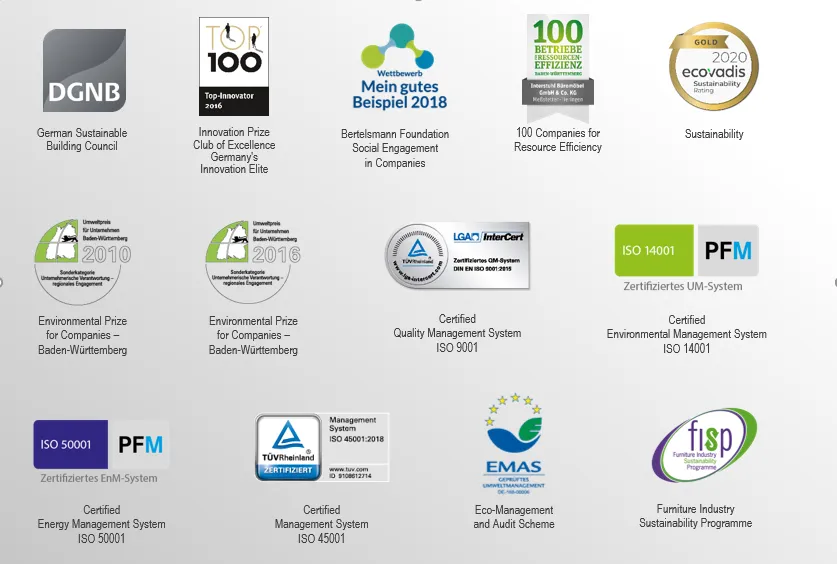
Task: Click the Sustainability caption under ecovadis
Action: point(714,134)
